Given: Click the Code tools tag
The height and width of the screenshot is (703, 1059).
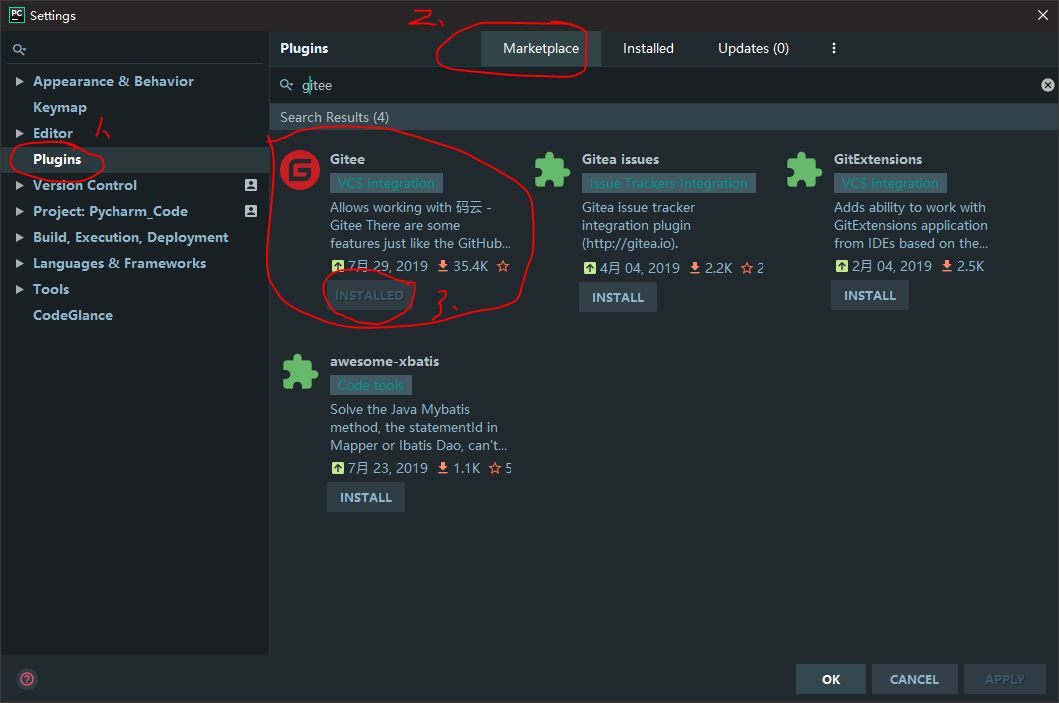Looking at the screenshot, I should (x=371, y=385).
